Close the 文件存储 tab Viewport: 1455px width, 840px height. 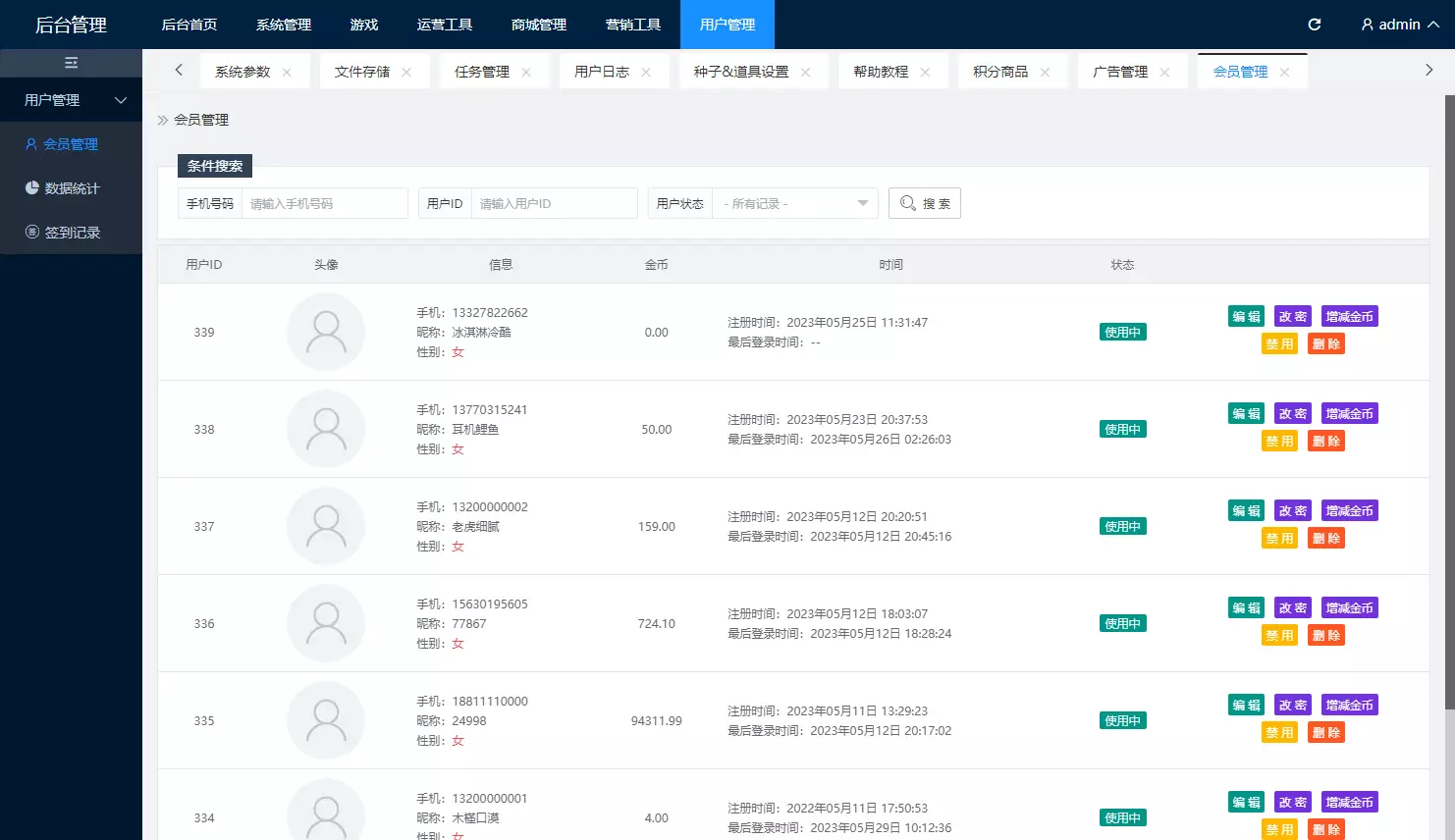coord(406,73)
